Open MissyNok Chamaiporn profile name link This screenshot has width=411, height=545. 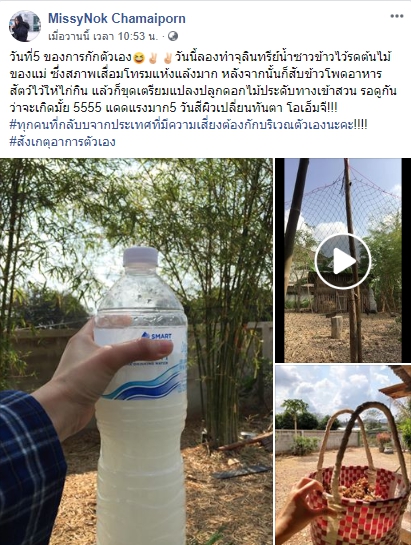pyautogui.click(x=117, y=18)
